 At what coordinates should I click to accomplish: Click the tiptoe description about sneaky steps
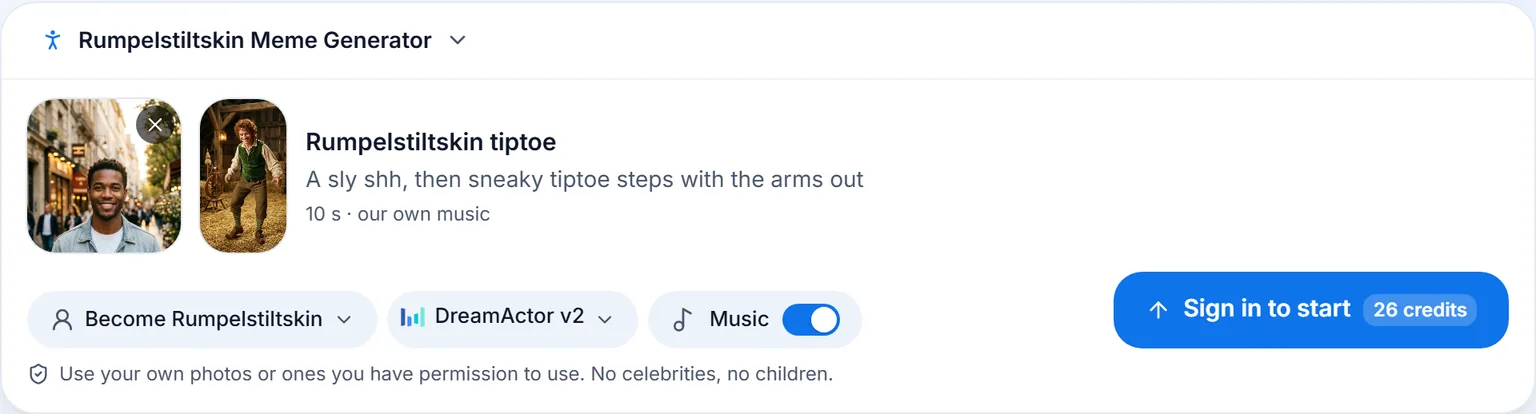pos(585,180)
